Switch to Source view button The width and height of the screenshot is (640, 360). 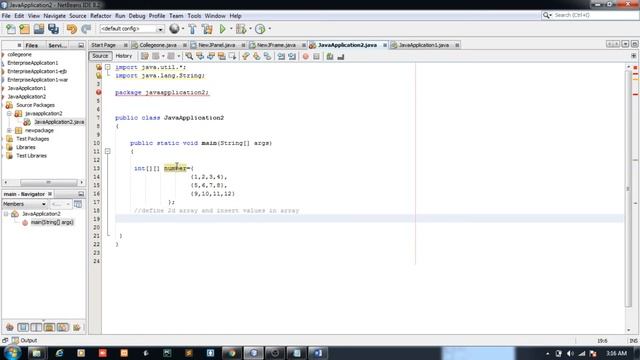(x=100, y=56)
